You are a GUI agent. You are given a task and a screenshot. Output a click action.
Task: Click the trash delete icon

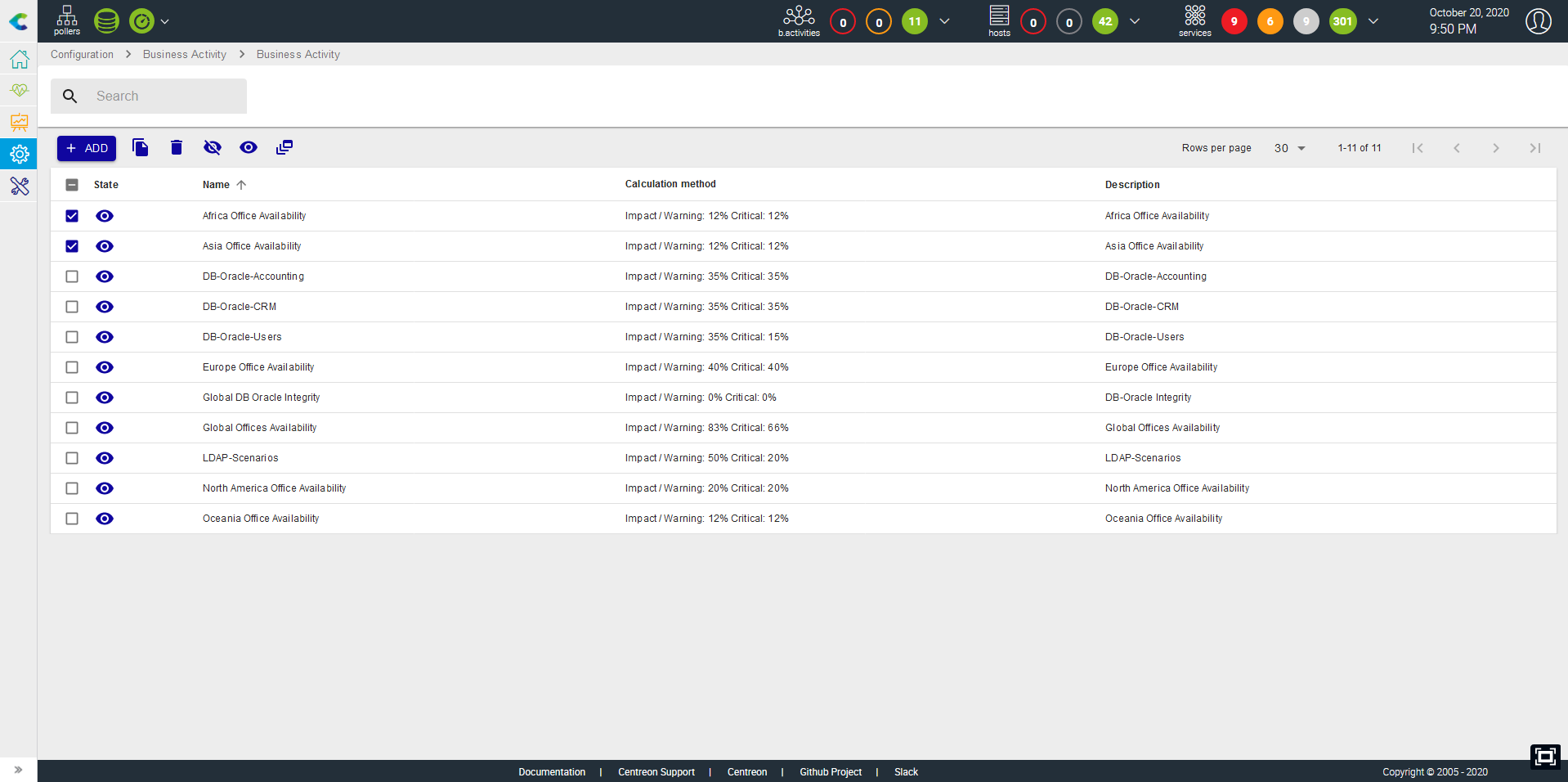177,148
